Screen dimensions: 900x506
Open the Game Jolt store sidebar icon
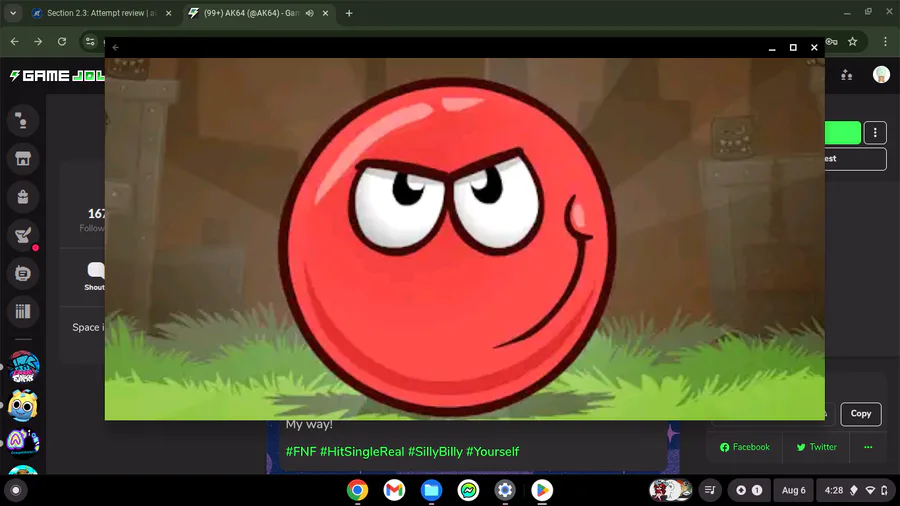(22, 159)
